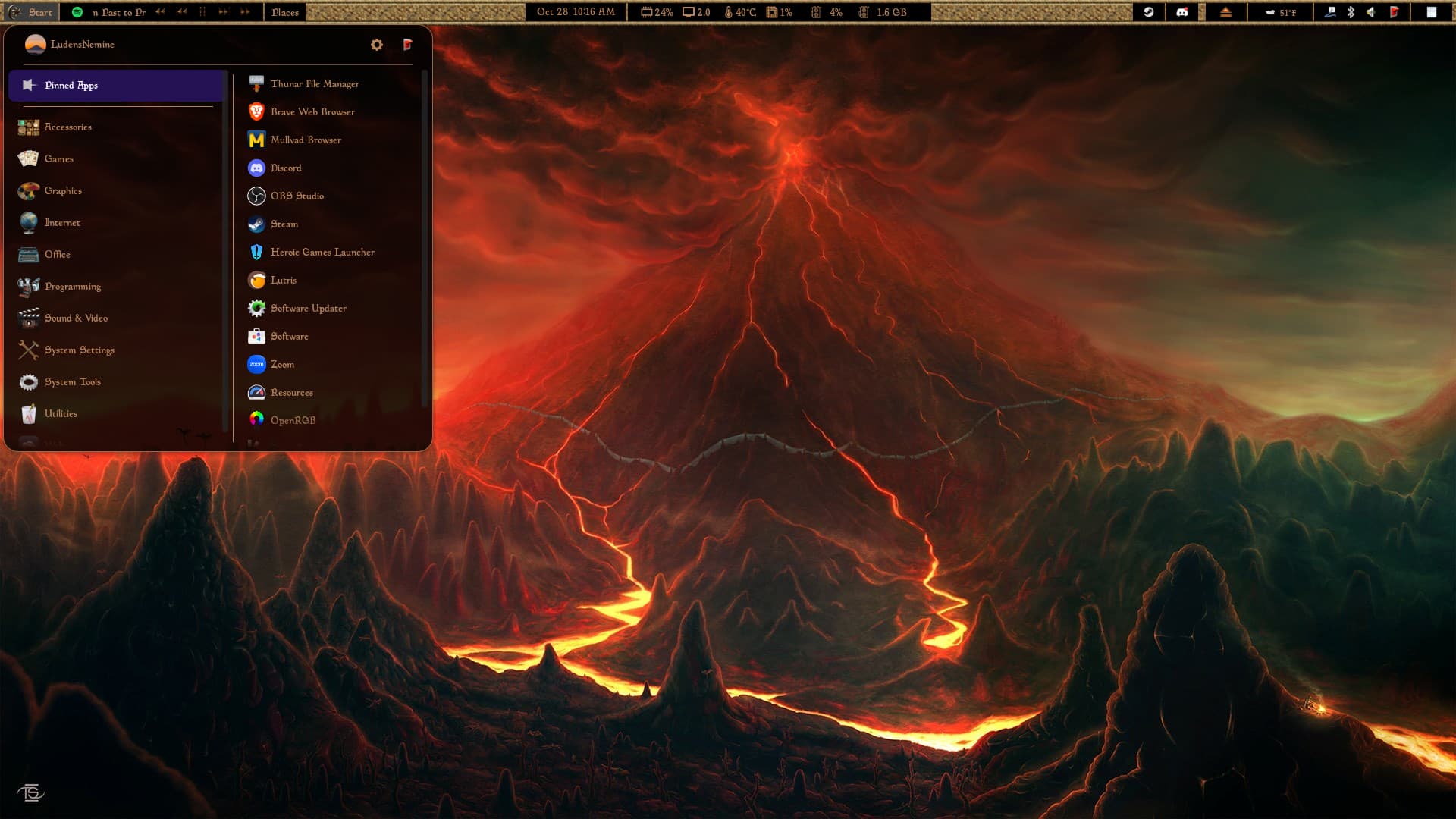Click the Start menu button
The image size is (1456, 819).
[31, 12]
